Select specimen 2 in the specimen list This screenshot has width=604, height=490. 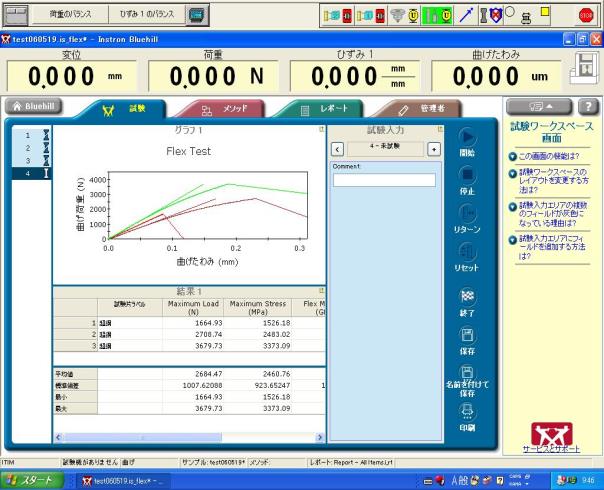click(27, 147)
